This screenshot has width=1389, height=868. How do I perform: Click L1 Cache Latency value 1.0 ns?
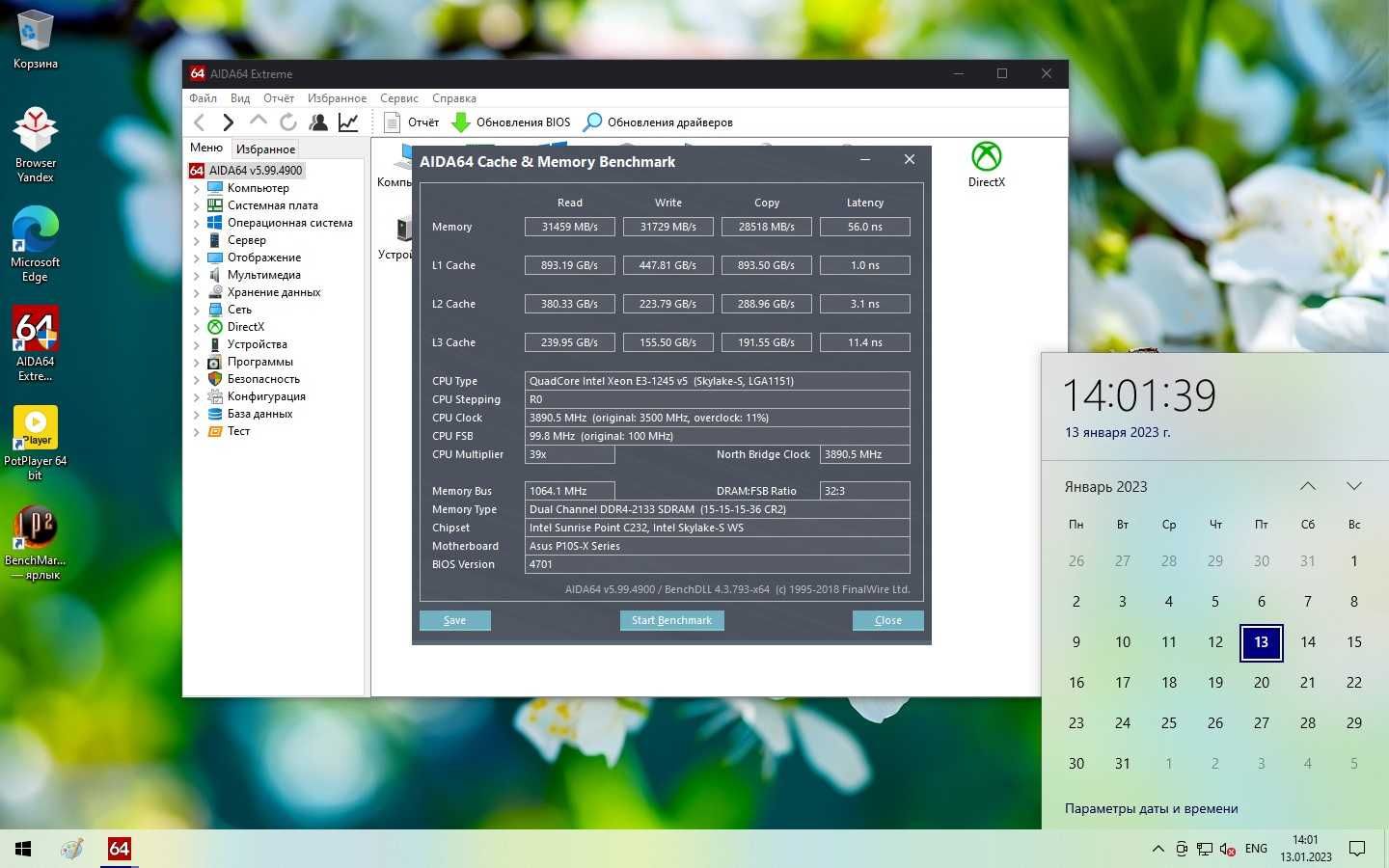coord(864,265)
